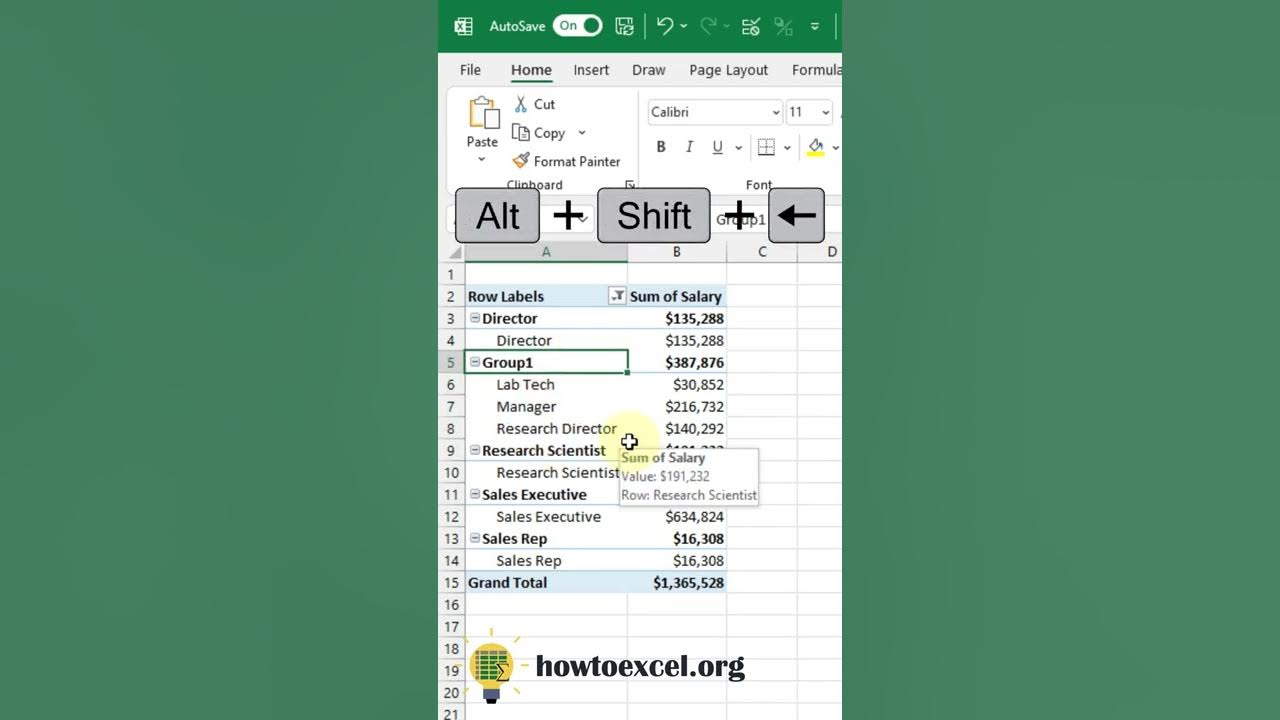
Task: Cut the selection with scissors icon
Action: point(520,104)
